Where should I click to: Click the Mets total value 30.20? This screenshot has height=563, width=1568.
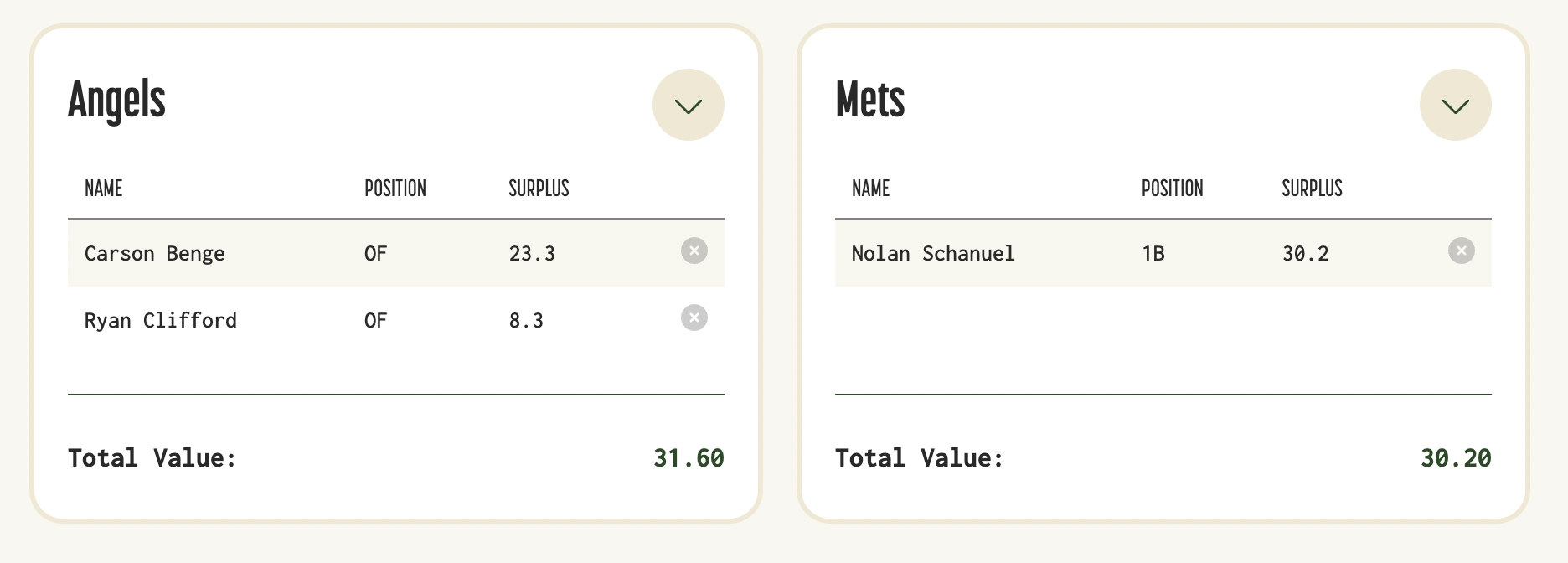coord(1456,458)
